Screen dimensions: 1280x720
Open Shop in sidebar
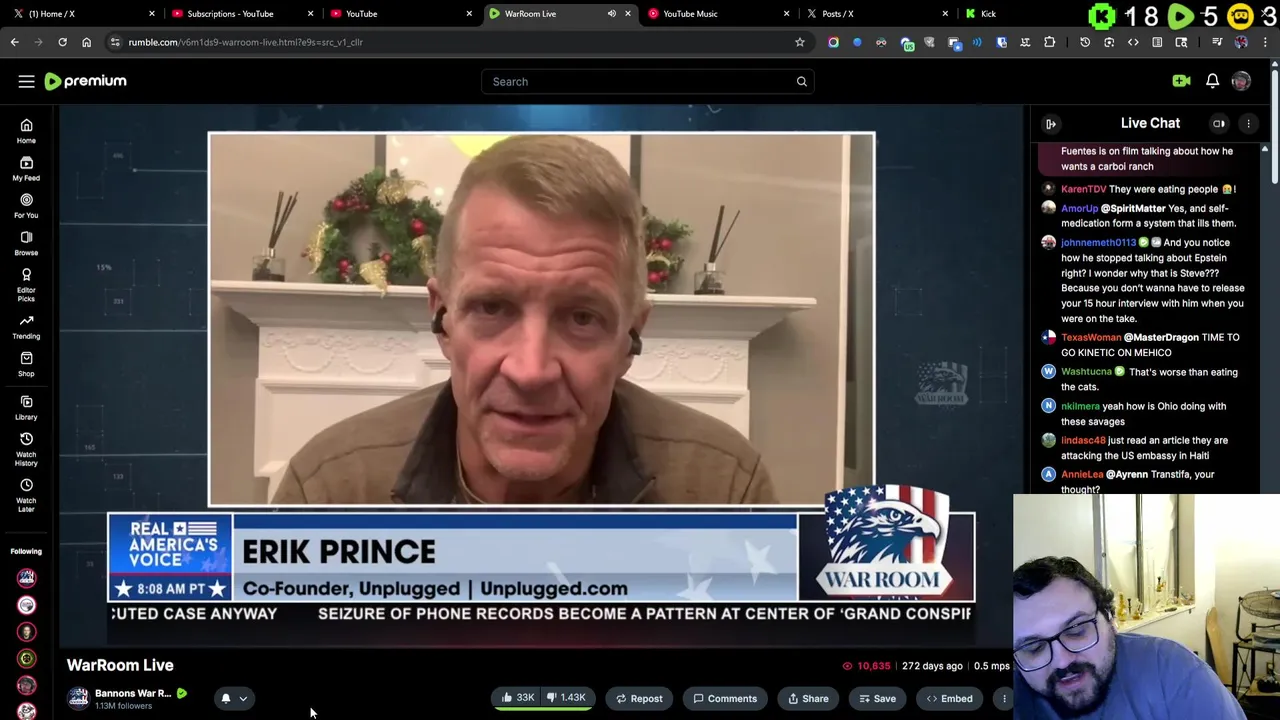26,364
